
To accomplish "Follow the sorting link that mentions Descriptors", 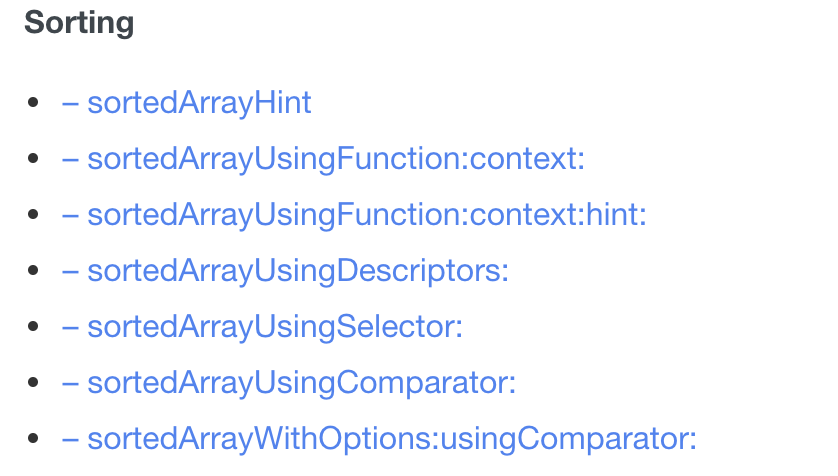I will coord(285,271).
